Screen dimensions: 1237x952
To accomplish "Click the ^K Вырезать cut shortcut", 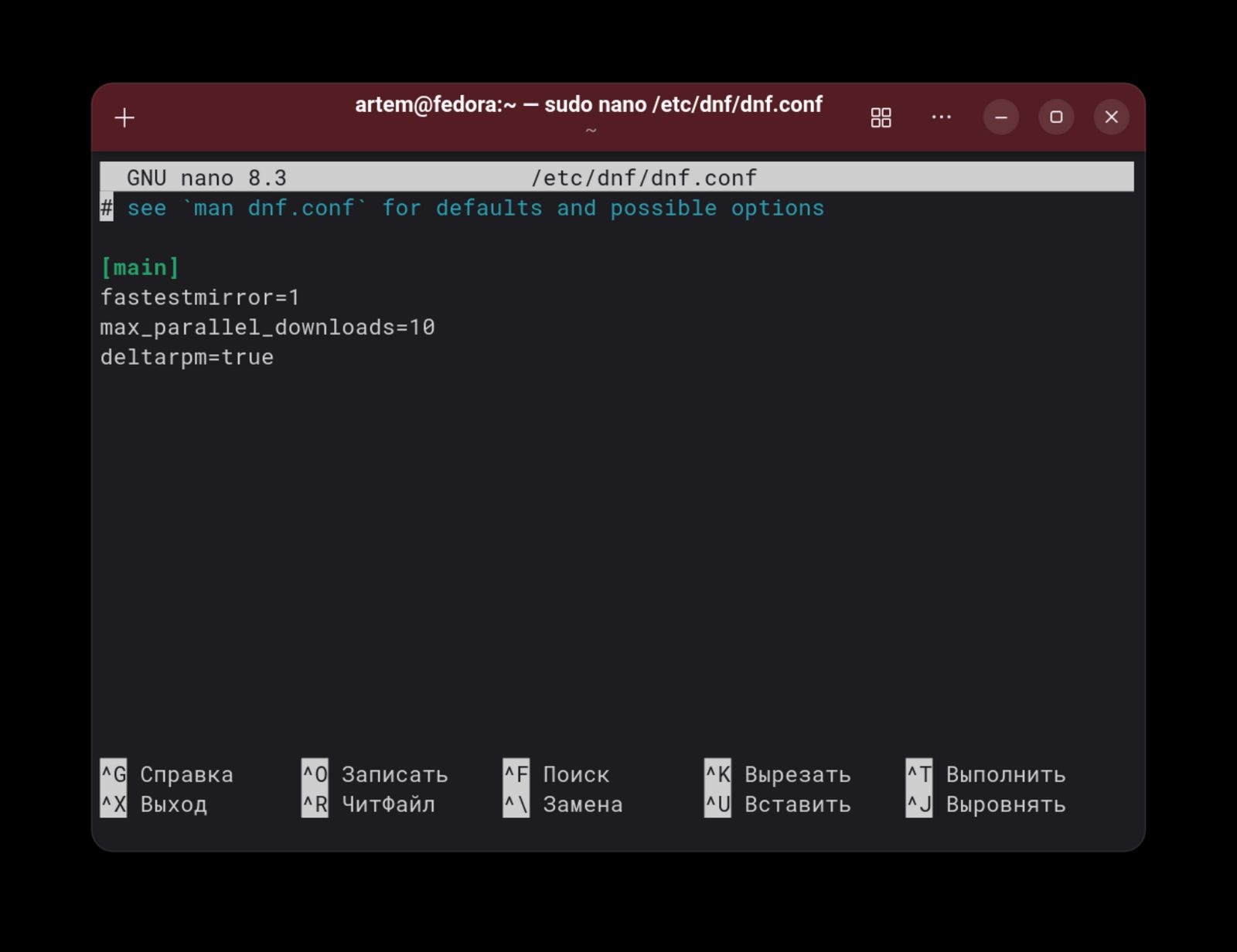I will click(778, 774).
